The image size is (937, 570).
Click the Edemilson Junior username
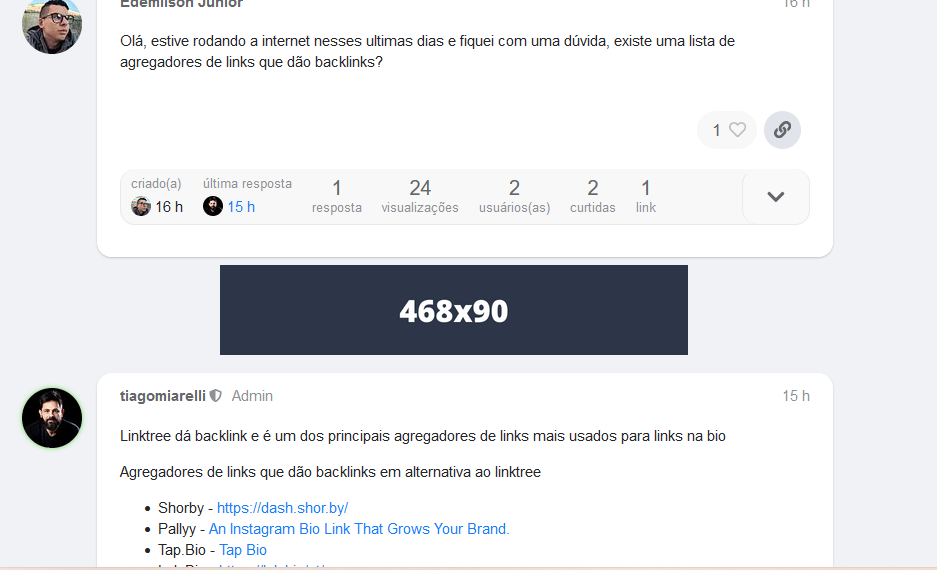[182, 4]
